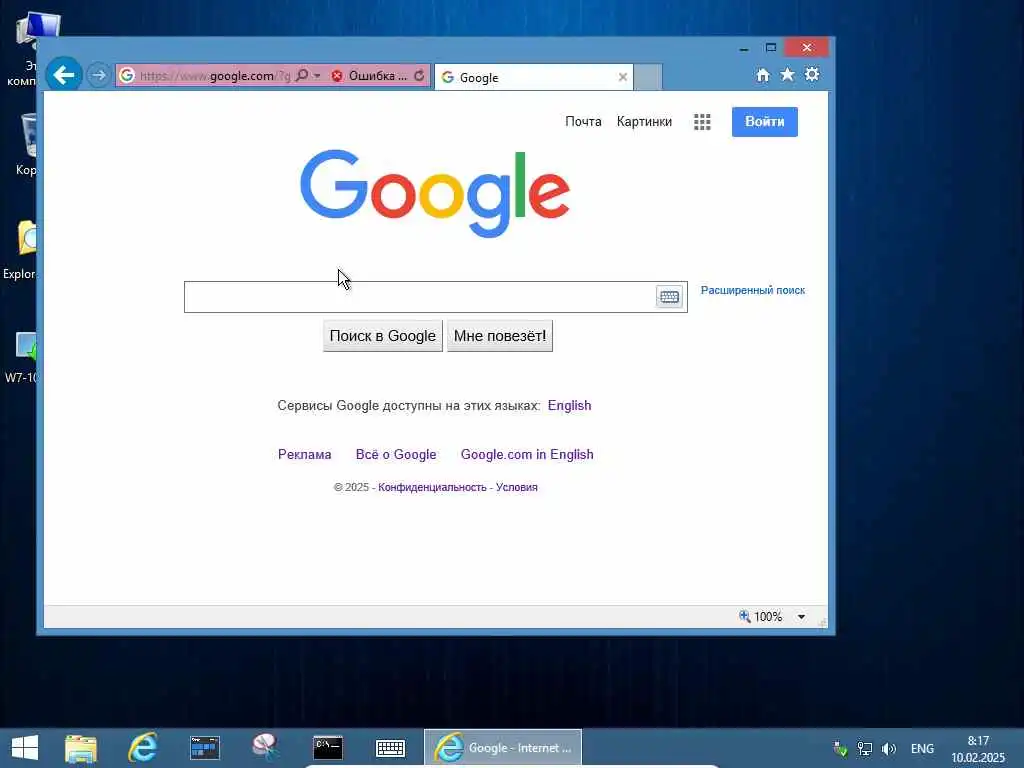
Task: Close the Google tab
Action: (x=622, y=77)
